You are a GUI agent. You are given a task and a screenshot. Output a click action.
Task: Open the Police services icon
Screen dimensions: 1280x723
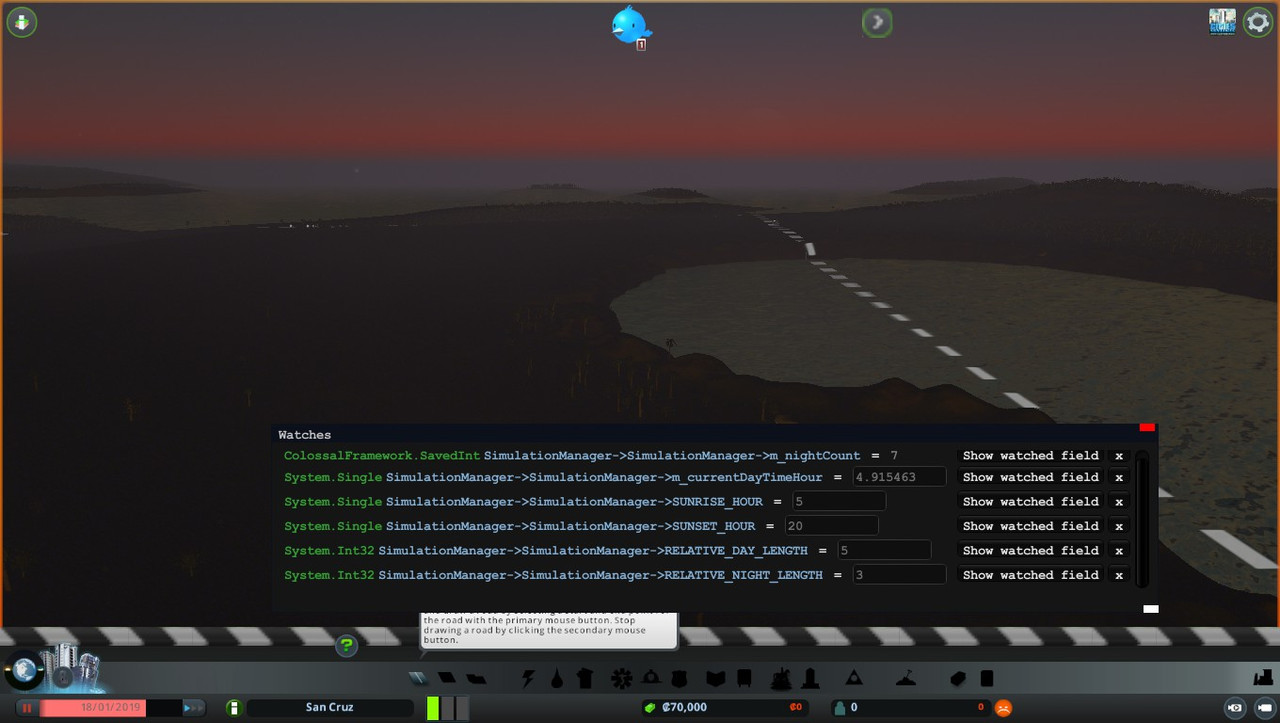[x=679, y=679]
